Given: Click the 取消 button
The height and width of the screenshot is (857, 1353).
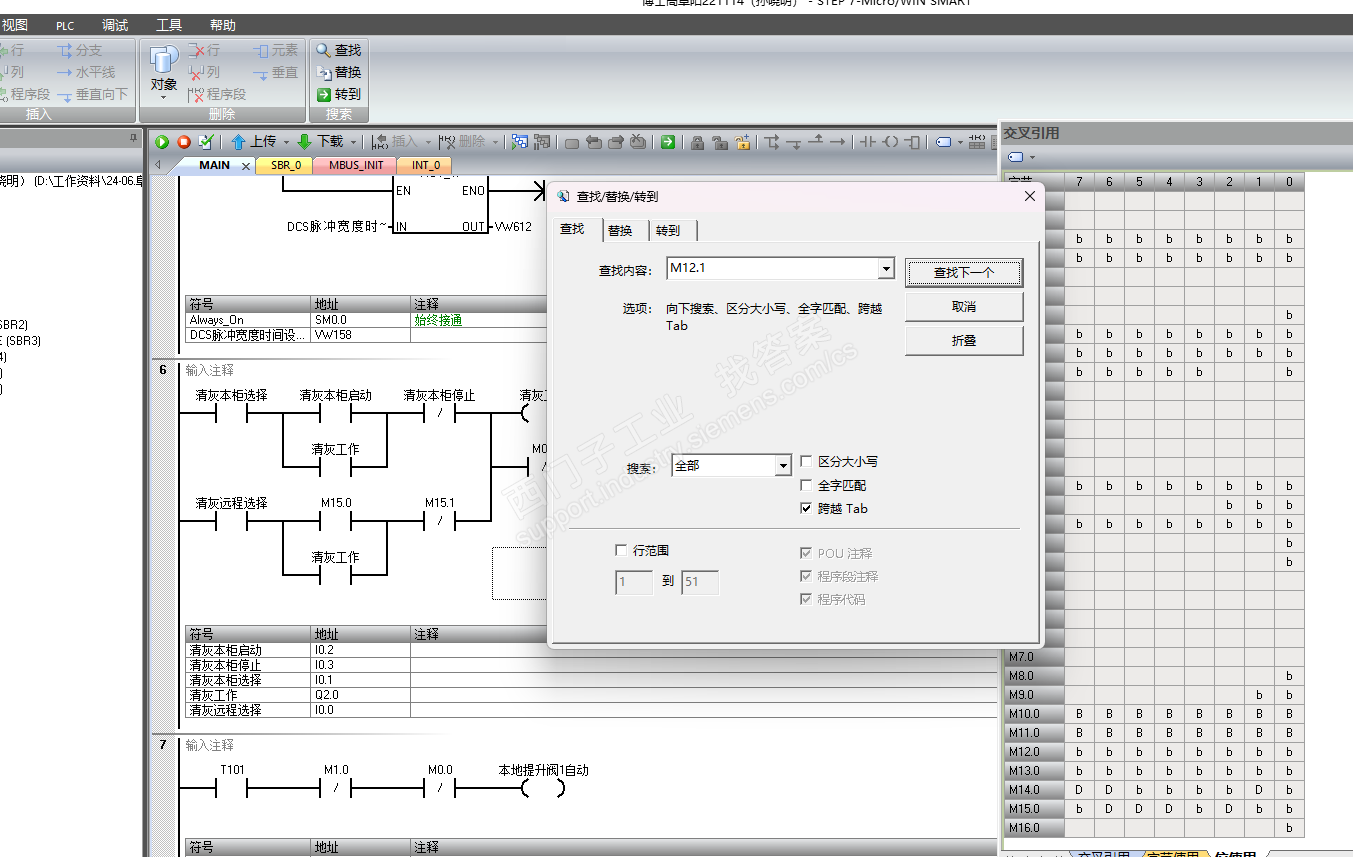Looking at the screenshot, I should tap(964, 306).
